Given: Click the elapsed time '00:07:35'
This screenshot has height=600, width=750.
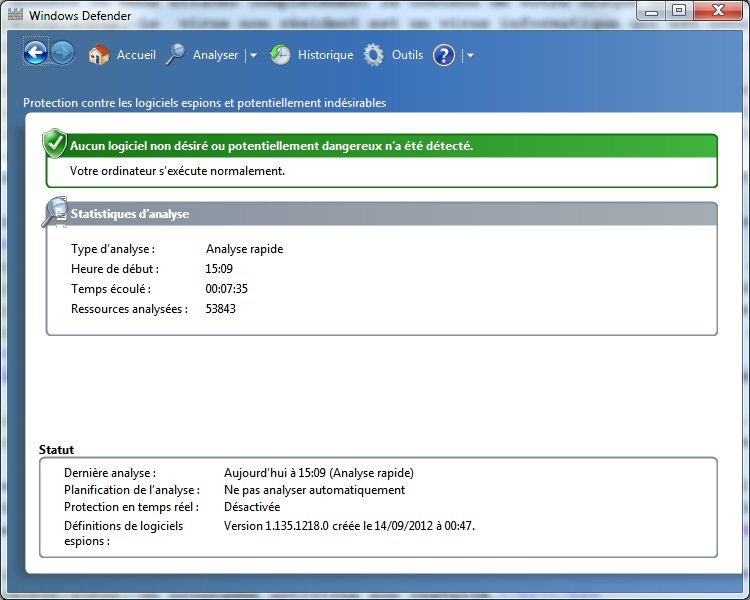Looking at the screenshot, I should (227, 289).
